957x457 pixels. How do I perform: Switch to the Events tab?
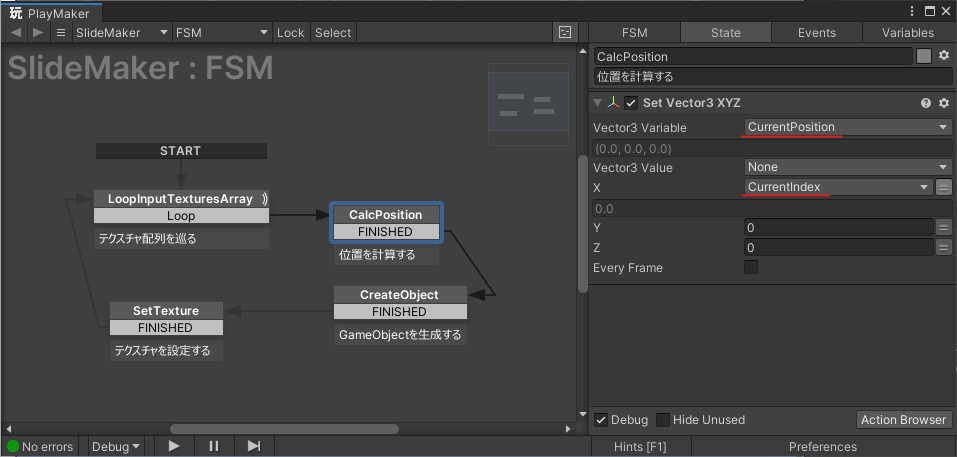[x=817, y=32]
